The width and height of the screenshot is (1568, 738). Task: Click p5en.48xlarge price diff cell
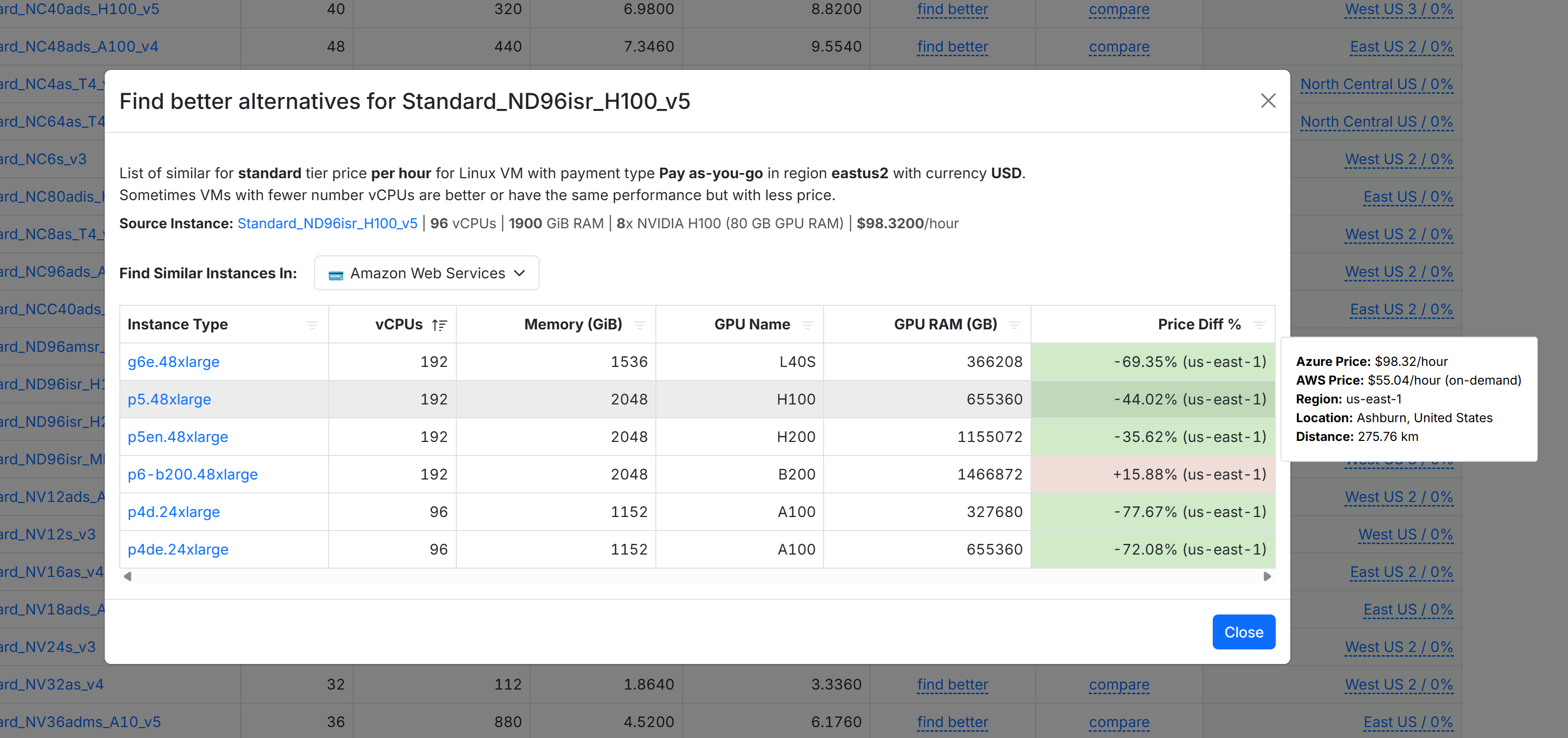click(x=1152, y=437)
